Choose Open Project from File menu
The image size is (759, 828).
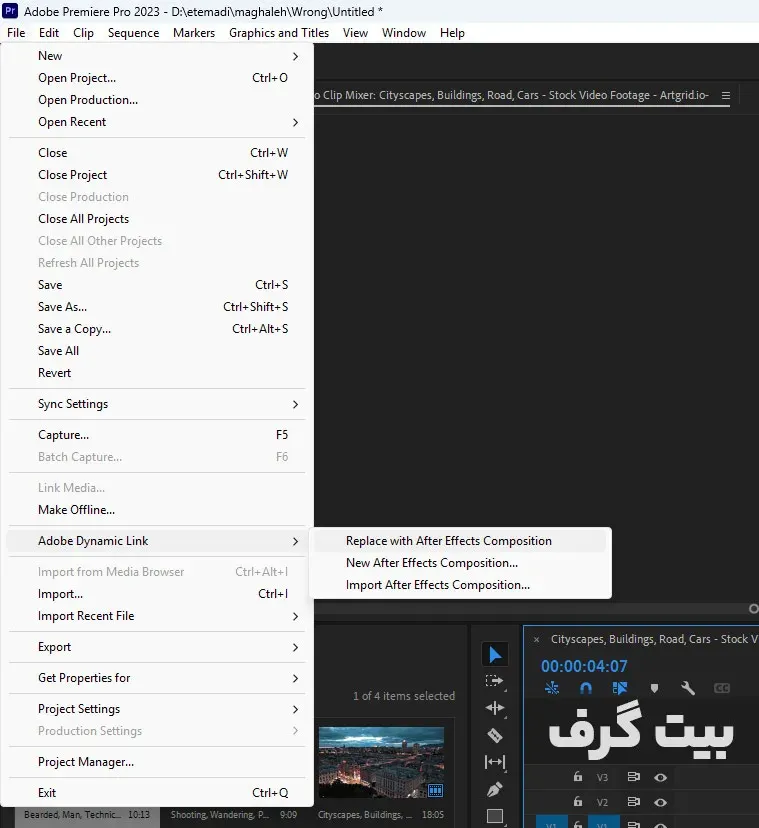[x=157, y=78]
